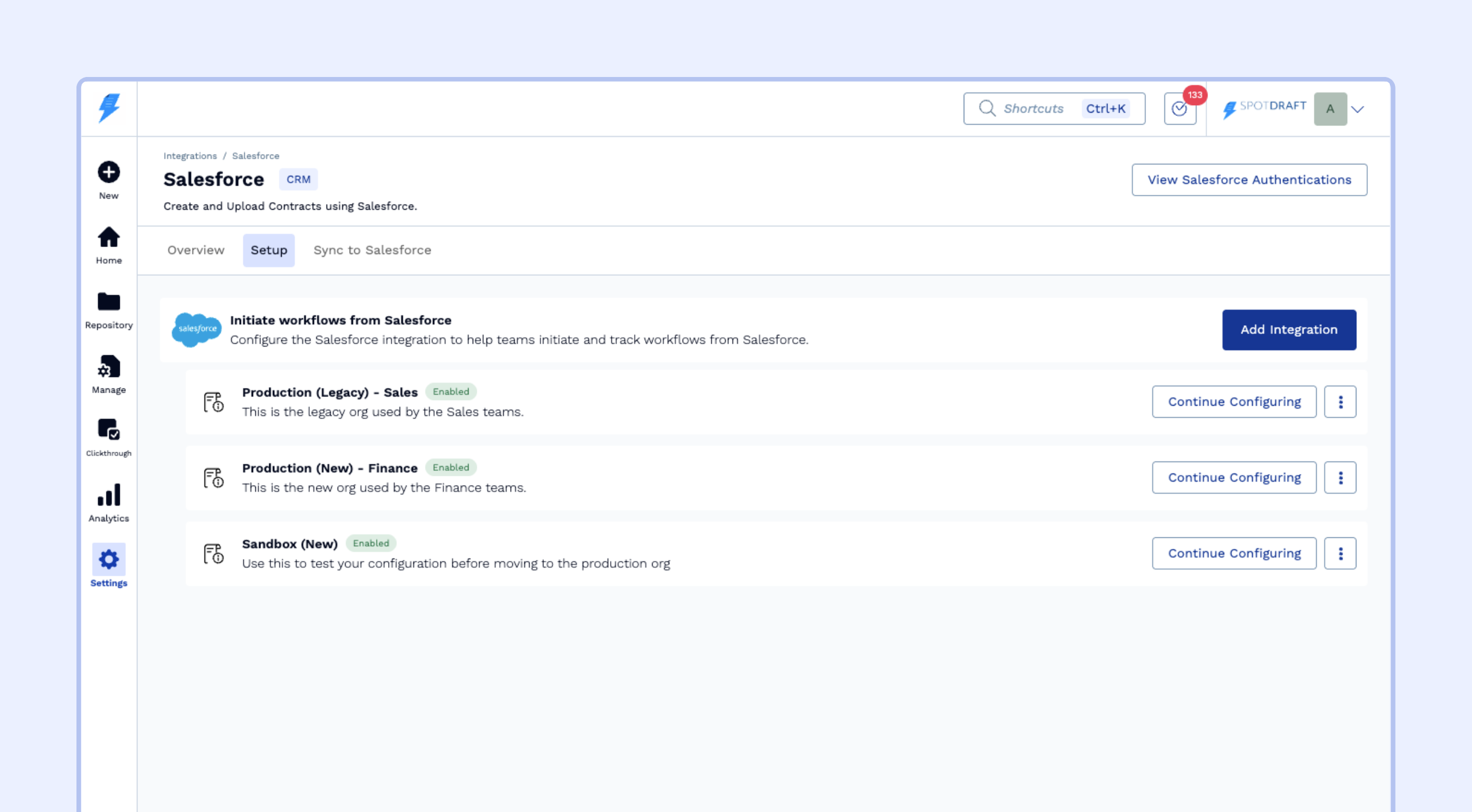The height and width of the screenshot is (812, 1472).
Task: Open more options for Sandbox (New)
Action: point(1340,553)
